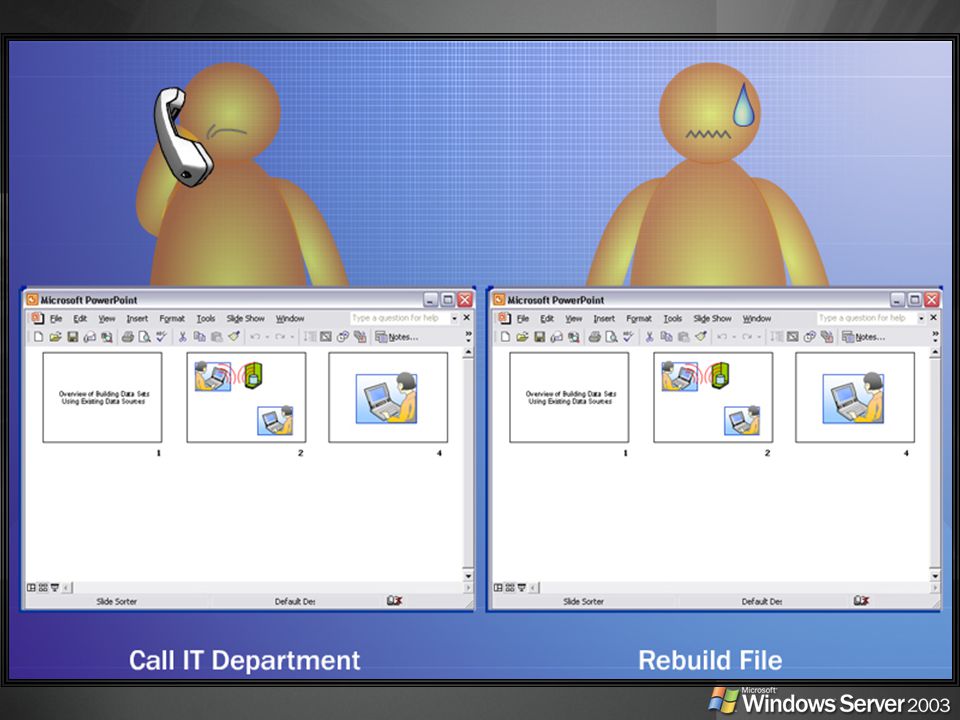This screenshot has width=960, height=720.
Task: Click Spelling check icon in left PowerPoint window
Action: 161,337
